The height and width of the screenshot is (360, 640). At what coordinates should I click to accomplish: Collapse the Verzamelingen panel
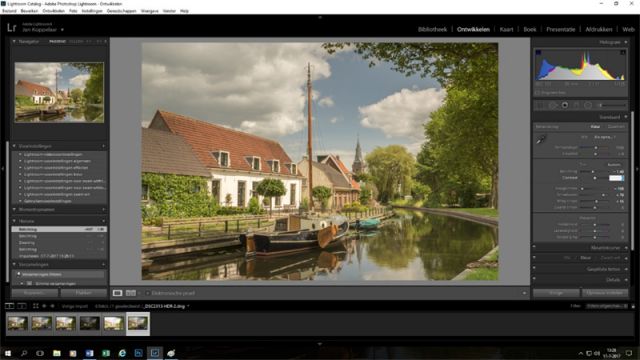point(14,265)
